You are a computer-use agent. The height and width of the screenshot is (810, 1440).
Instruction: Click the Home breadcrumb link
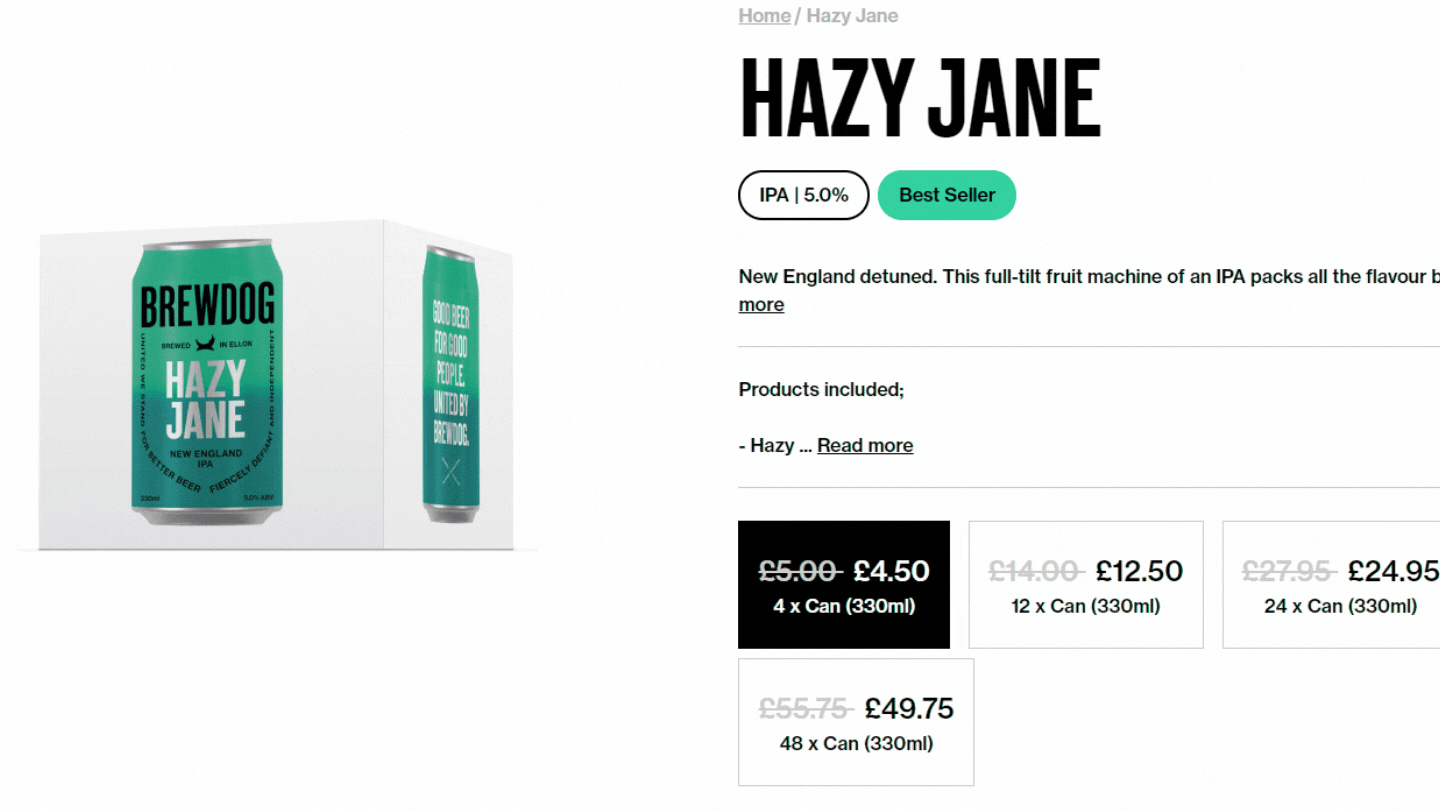coord(764,16)
